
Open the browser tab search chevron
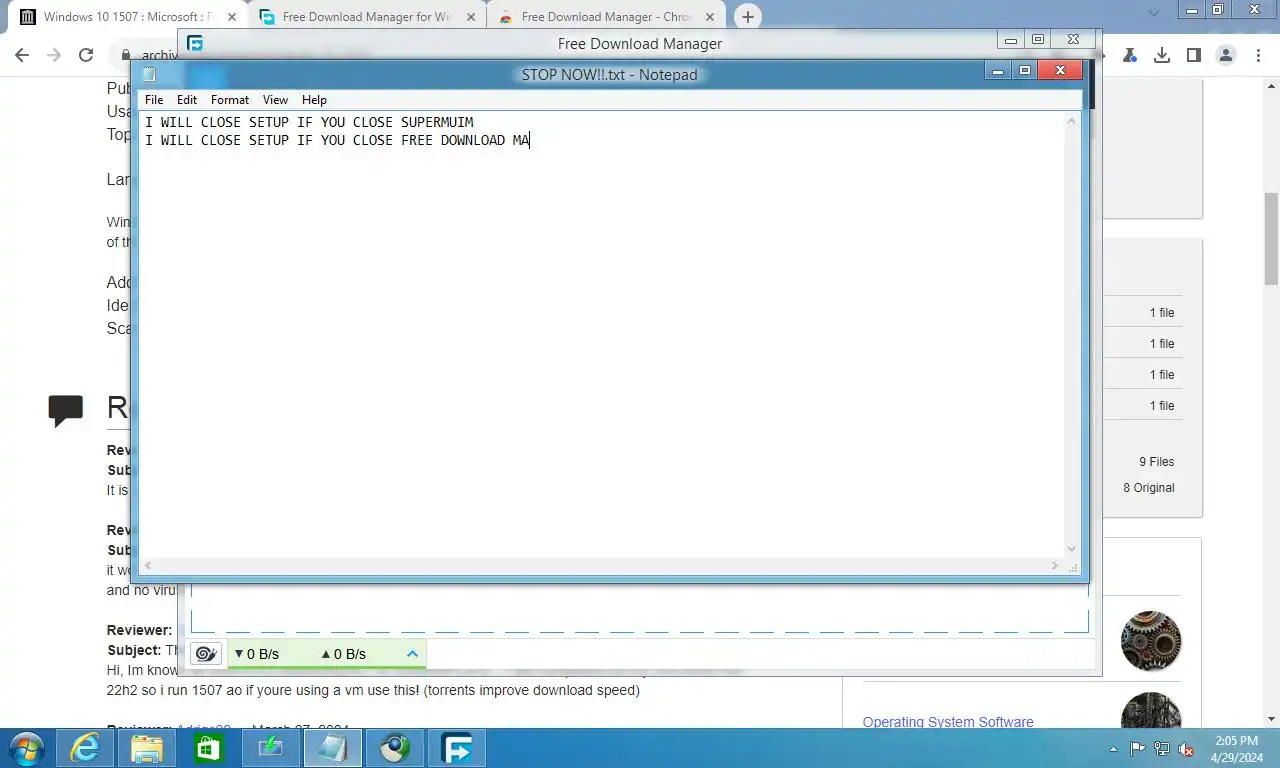coord(1154,13)
